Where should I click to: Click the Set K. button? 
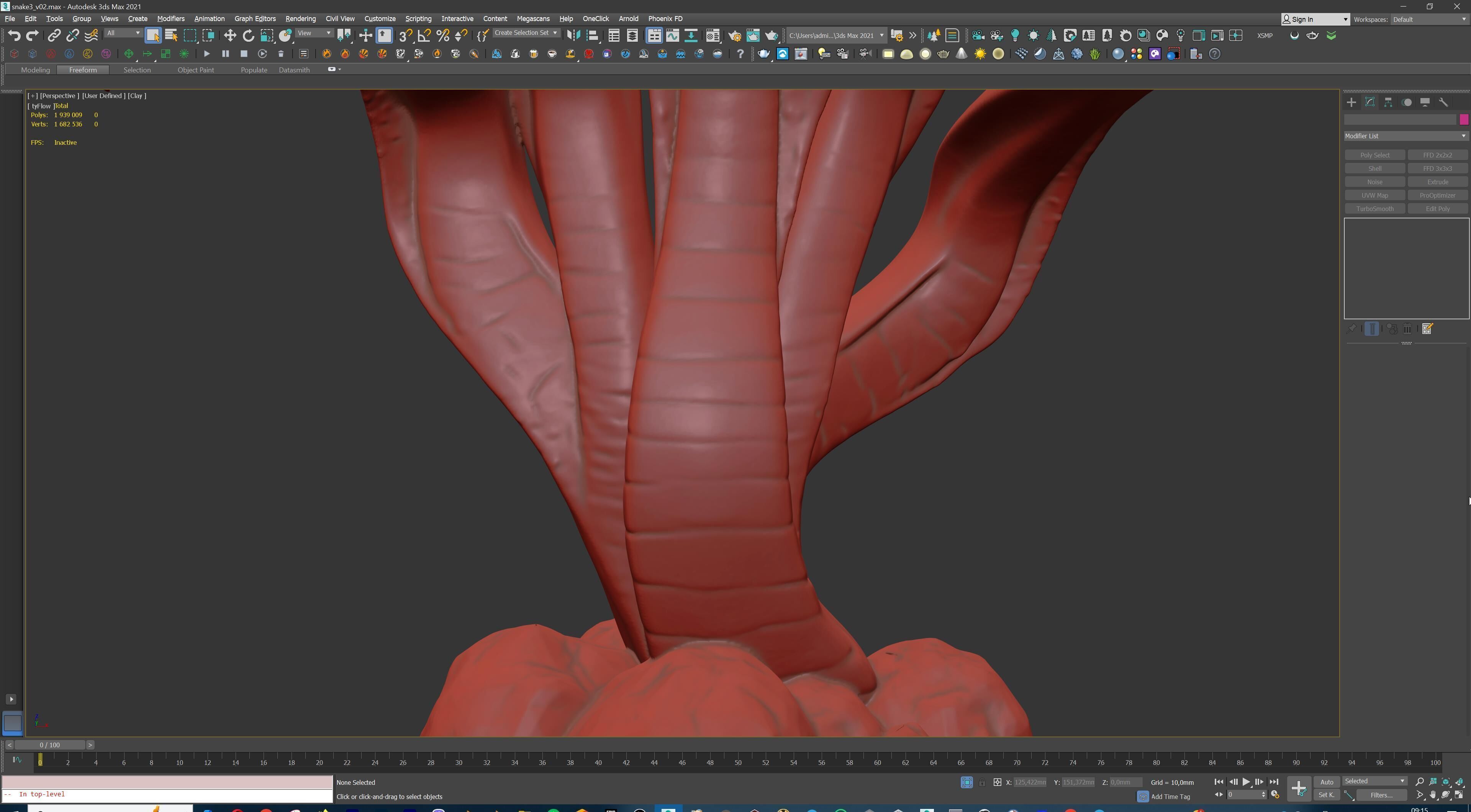click(x=1327, y=795)
